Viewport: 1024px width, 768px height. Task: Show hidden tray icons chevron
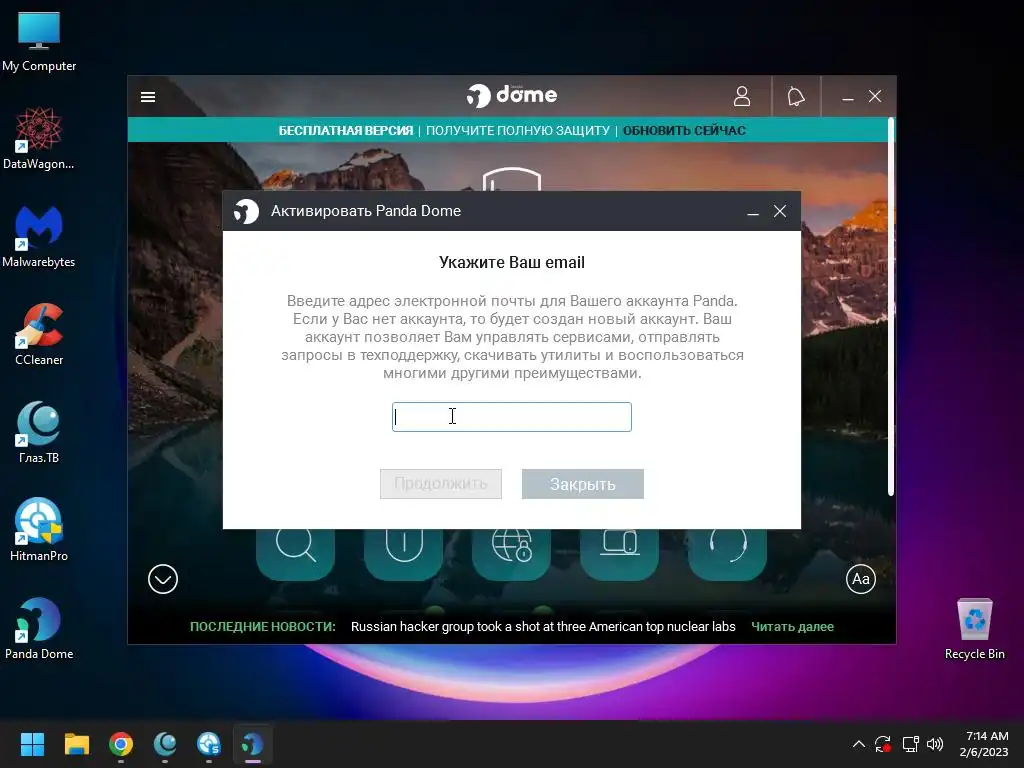pyautogui.click(x=859, y=744)
